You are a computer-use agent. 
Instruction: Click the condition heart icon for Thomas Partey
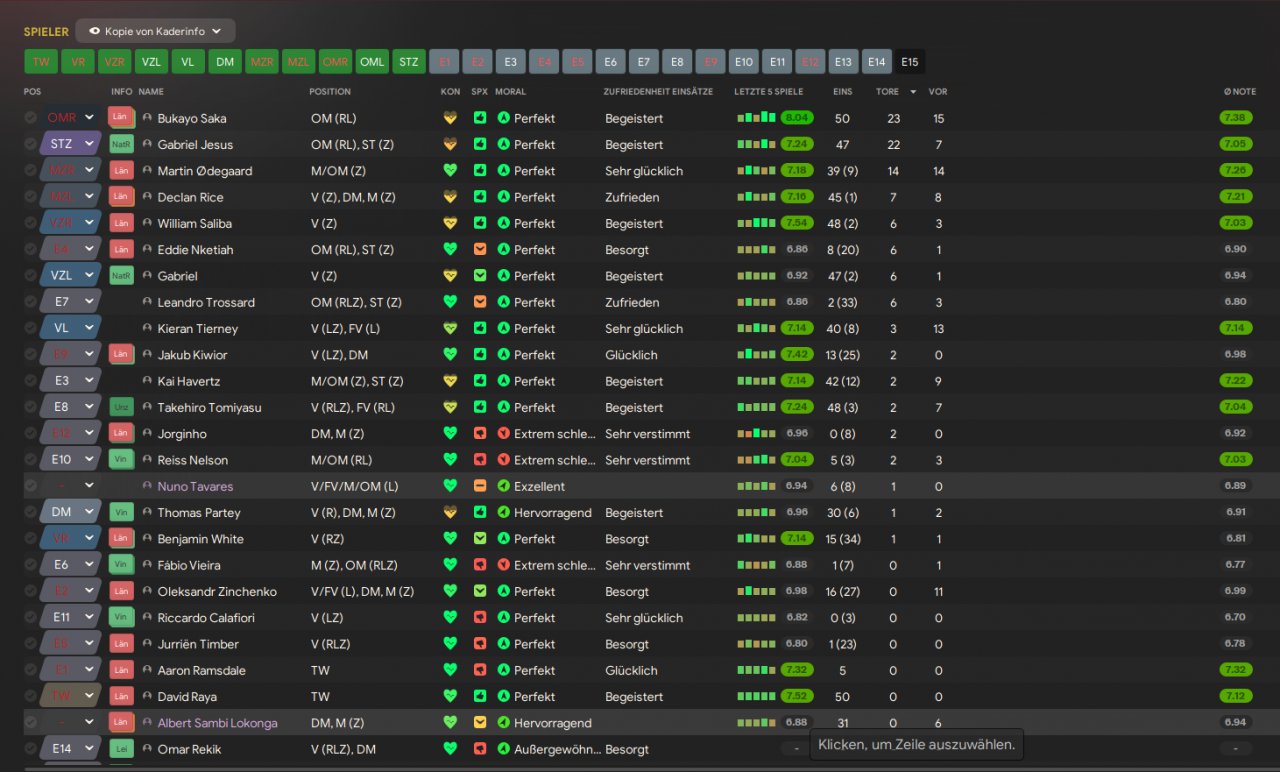pos(450,512)
